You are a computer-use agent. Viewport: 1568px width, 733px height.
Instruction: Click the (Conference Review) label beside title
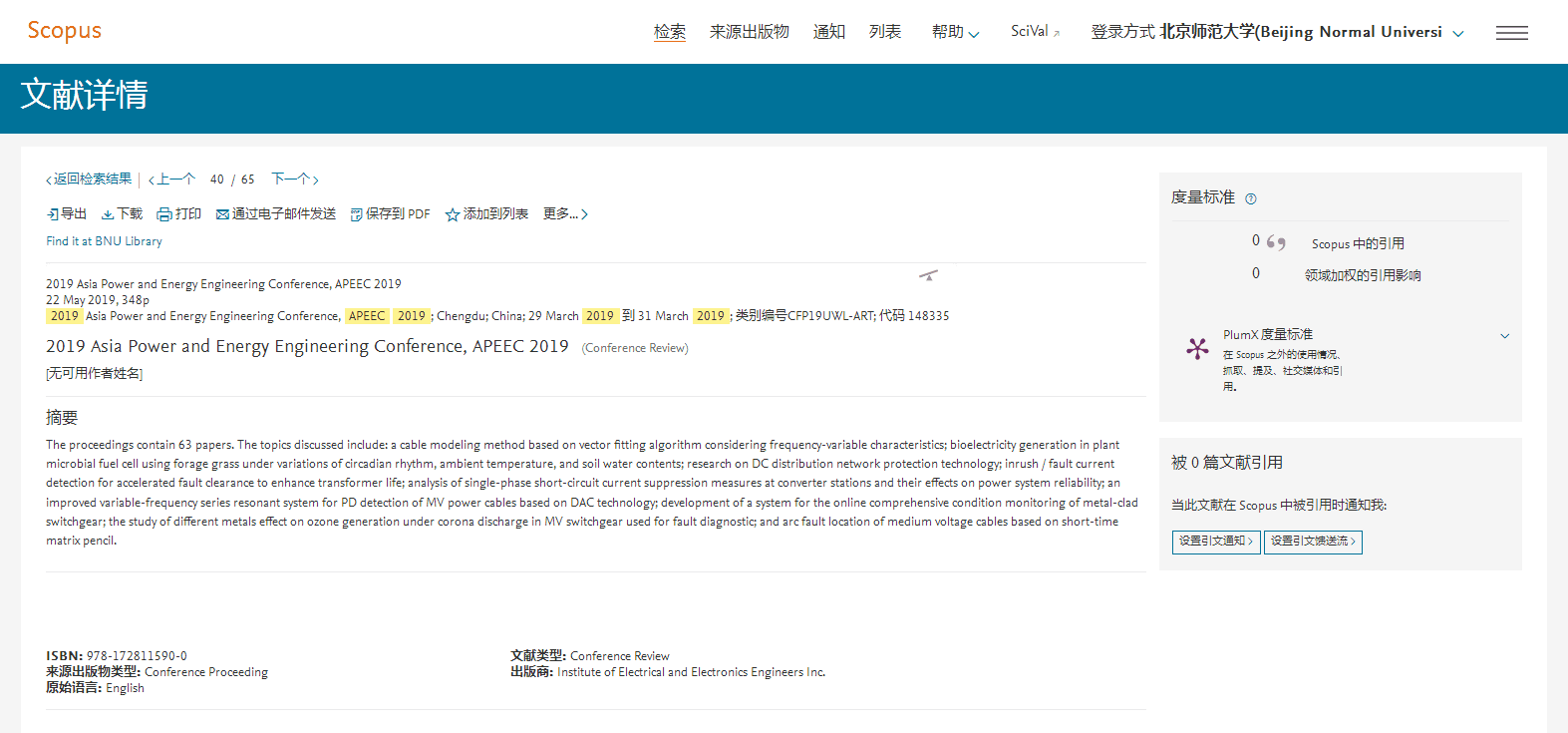click(635, 348)
